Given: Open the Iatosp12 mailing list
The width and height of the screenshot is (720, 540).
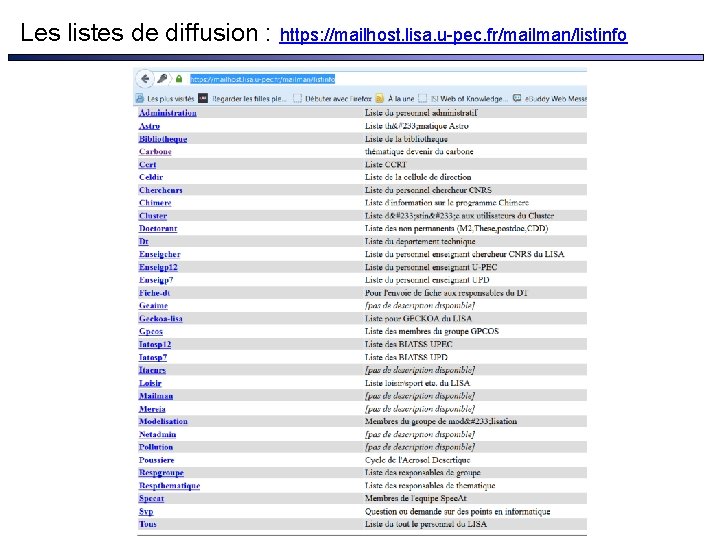Looking at the screenshot, I should (x=155, y=344).
